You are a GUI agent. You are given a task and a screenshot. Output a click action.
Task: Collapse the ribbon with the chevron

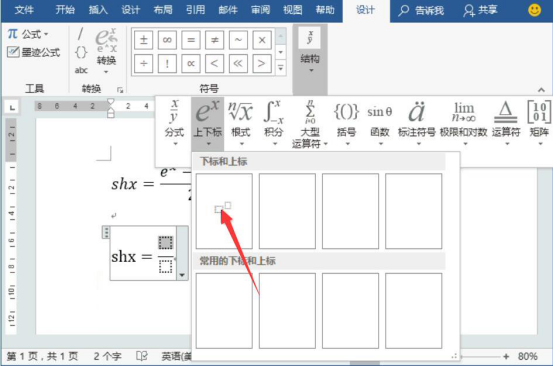tap(541, 90)
